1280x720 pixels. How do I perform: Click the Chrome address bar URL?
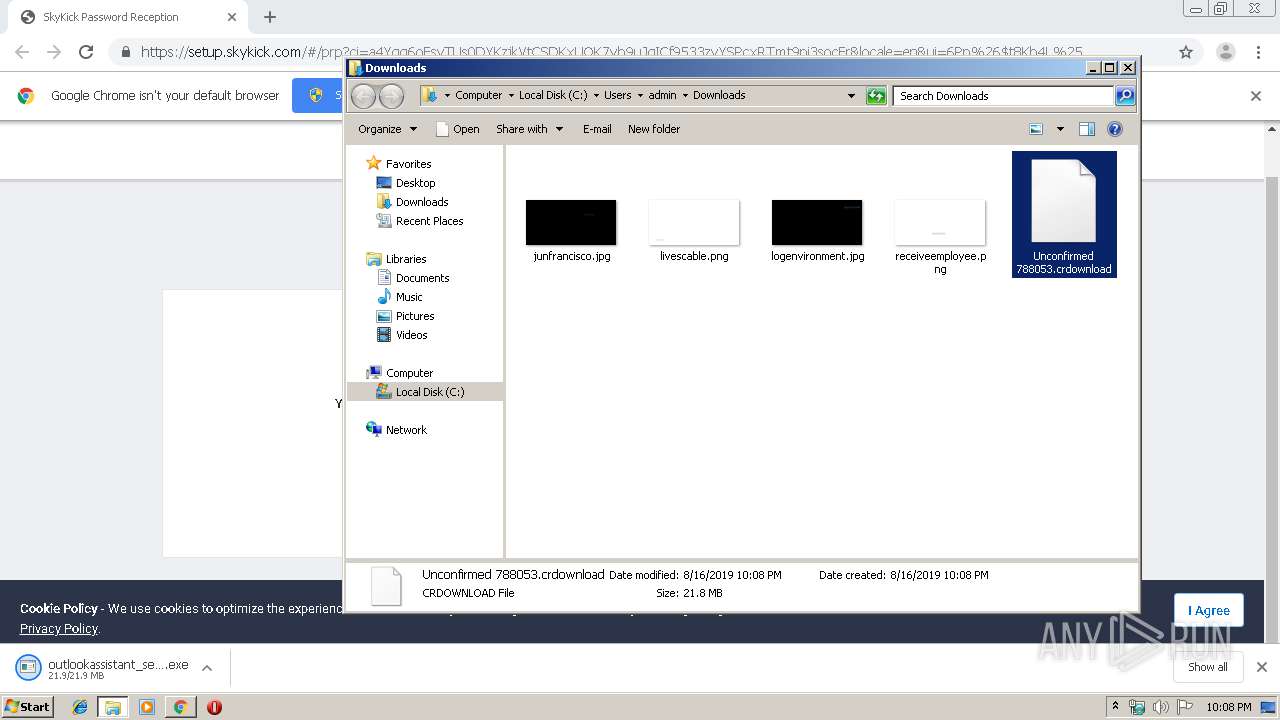click(612, 52)
